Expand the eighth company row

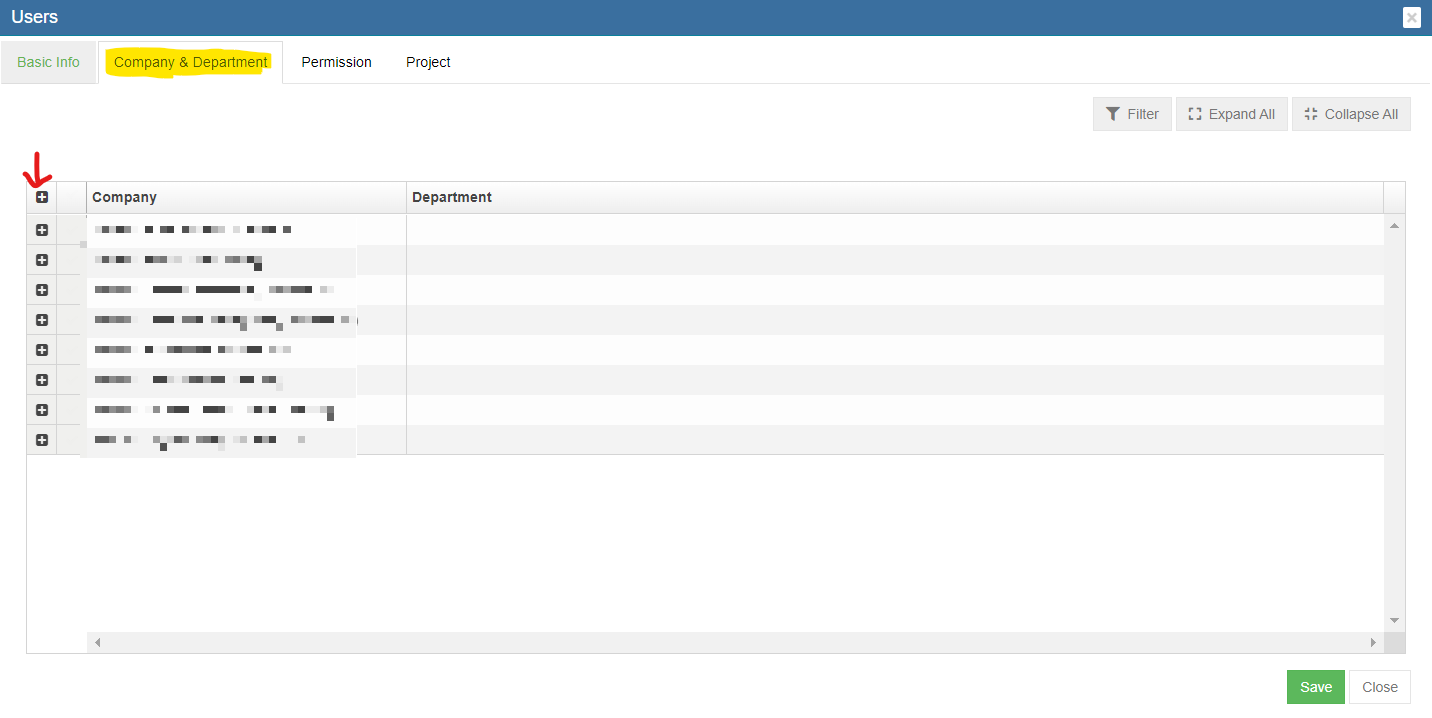42,440
